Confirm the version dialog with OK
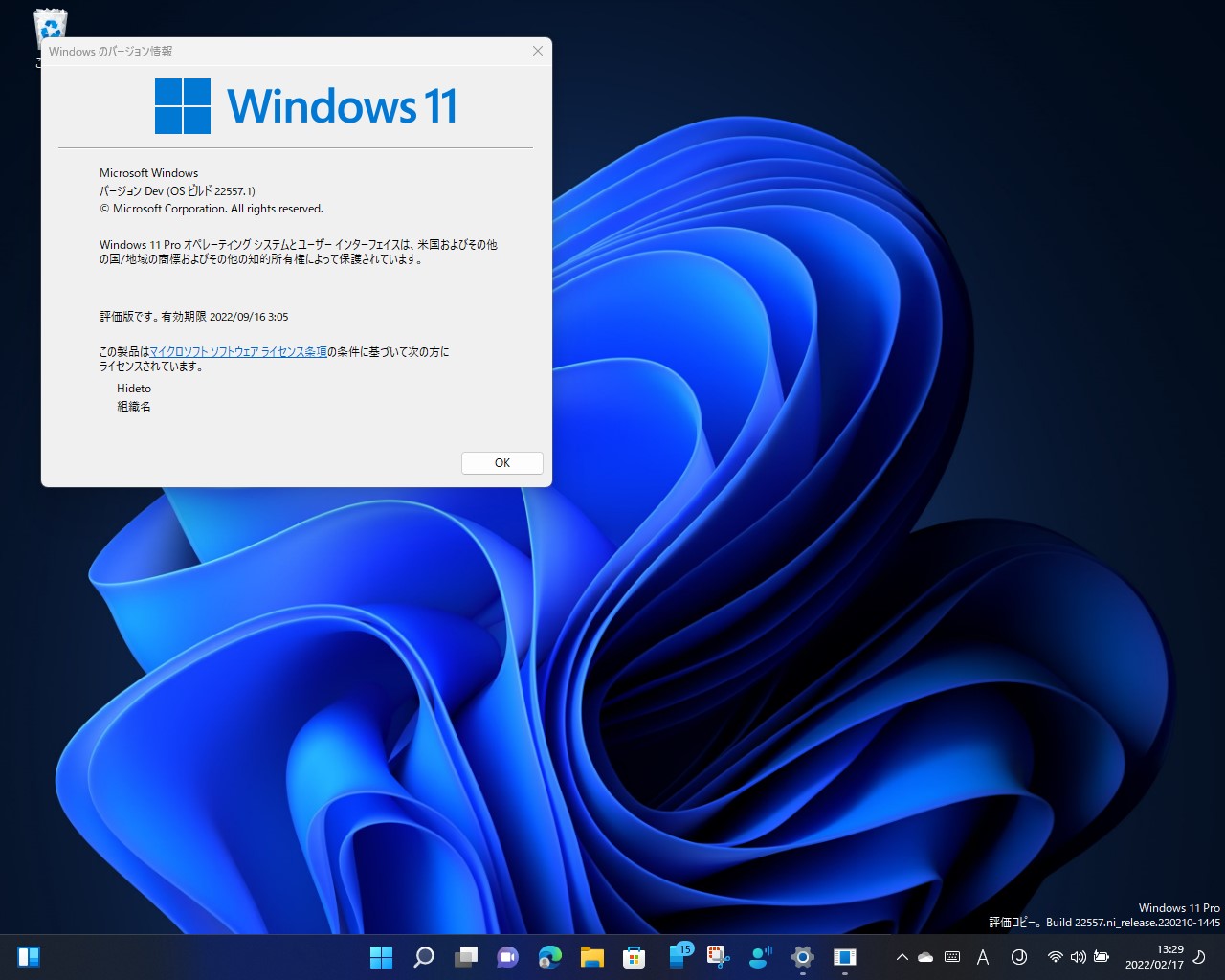 click(x=501, y=462)
